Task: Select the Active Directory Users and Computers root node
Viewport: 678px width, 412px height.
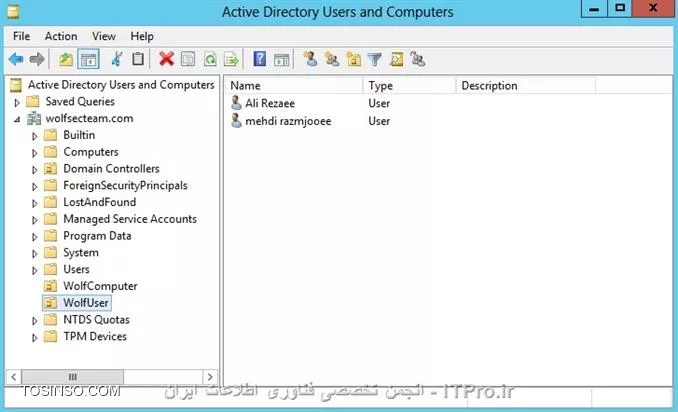Action: [x=121, y=85]
